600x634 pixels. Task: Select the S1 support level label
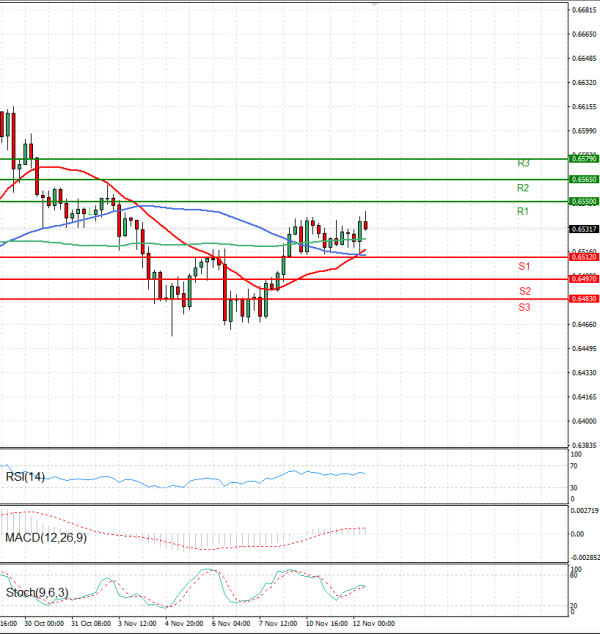pos(524,266)
